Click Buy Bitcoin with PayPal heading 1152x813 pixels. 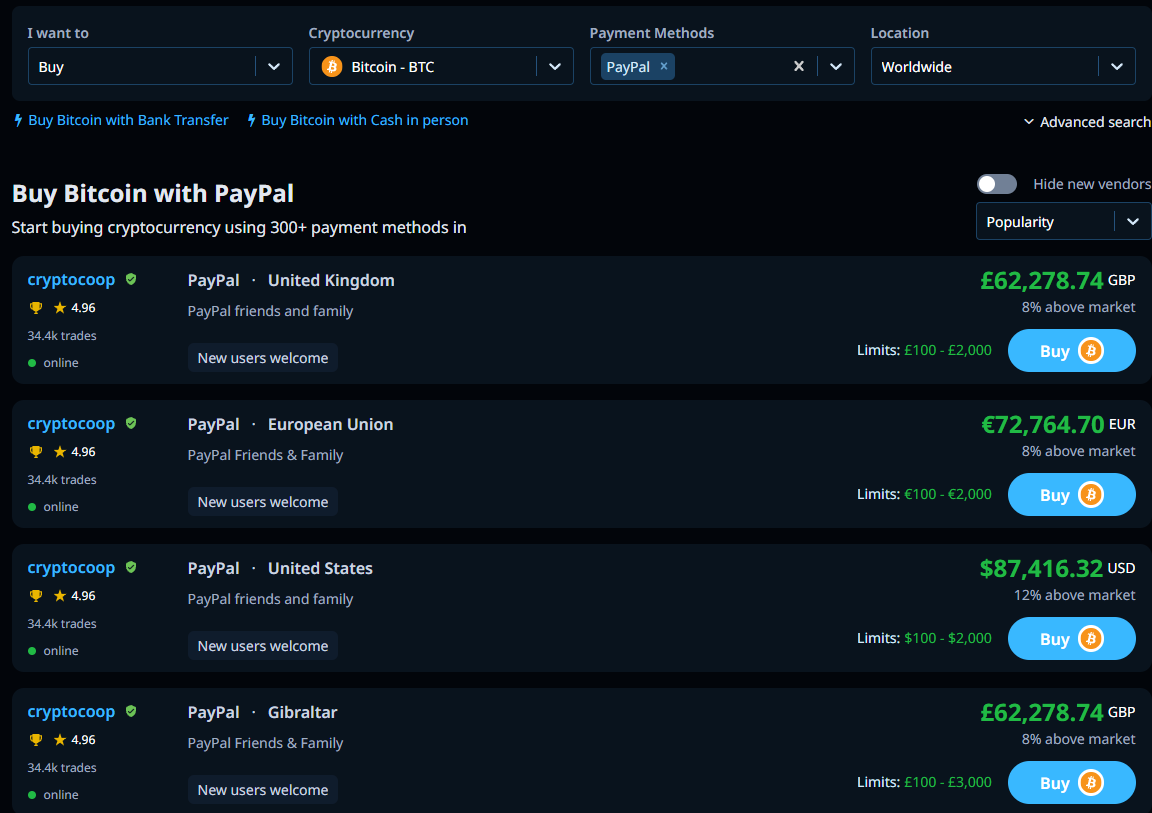pos(153,193)
